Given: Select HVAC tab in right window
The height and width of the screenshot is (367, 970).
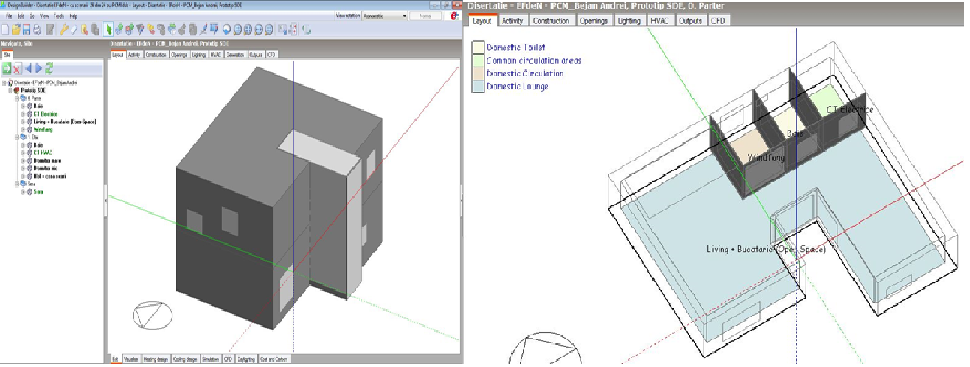Looking at the screenshot, I should pos(660,20).
